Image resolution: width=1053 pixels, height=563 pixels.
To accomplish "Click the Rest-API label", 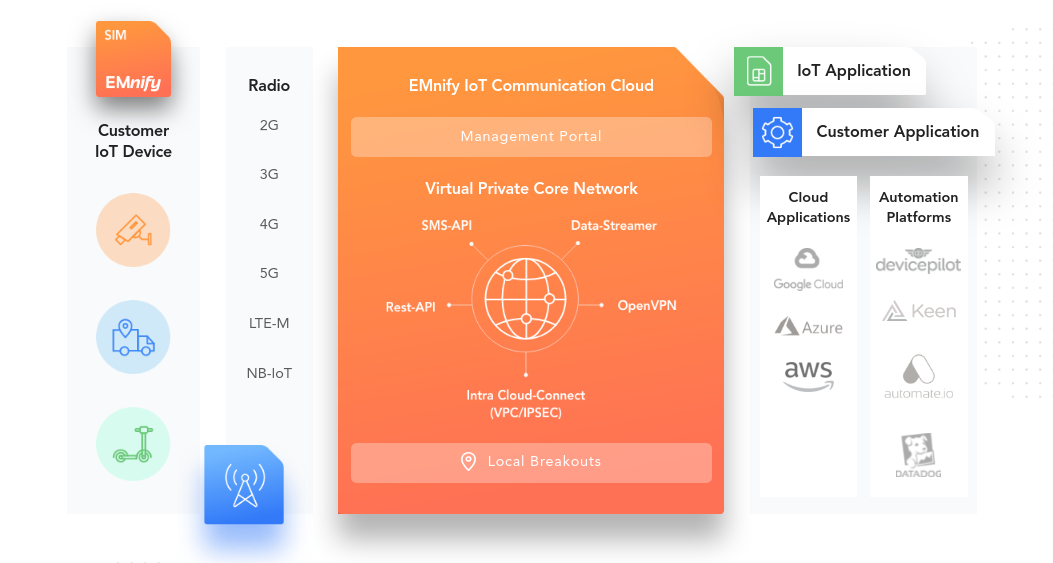I will pyautogui.click(x=410, y=307).
